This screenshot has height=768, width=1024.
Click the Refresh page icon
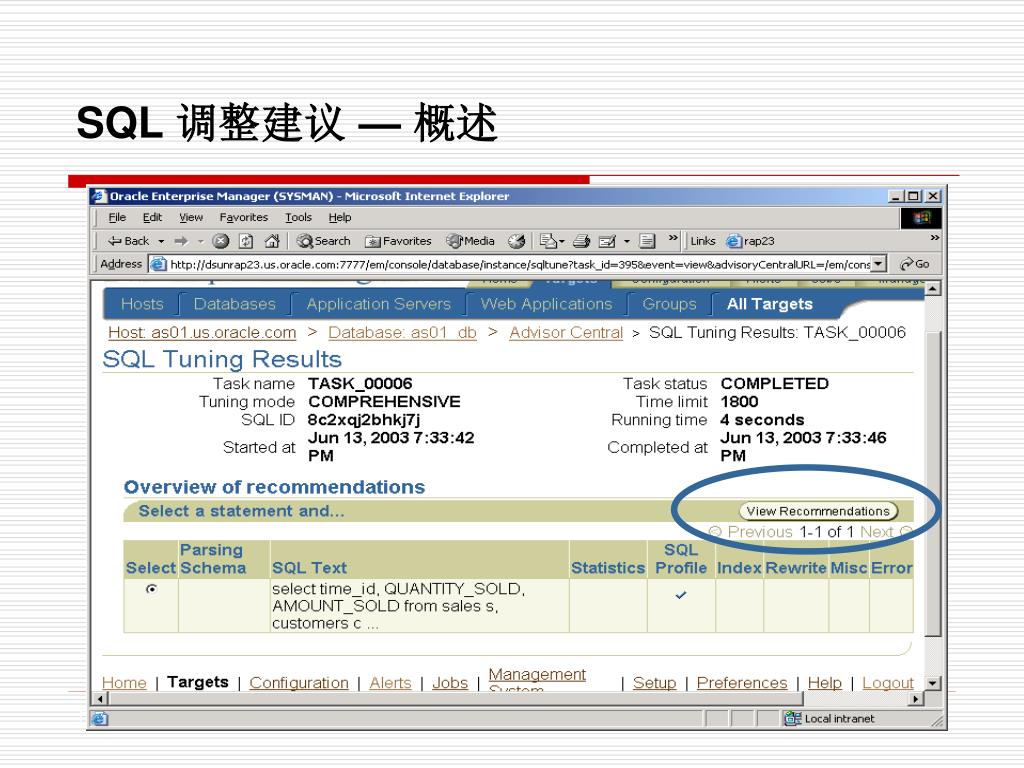(x=246, y=241)
